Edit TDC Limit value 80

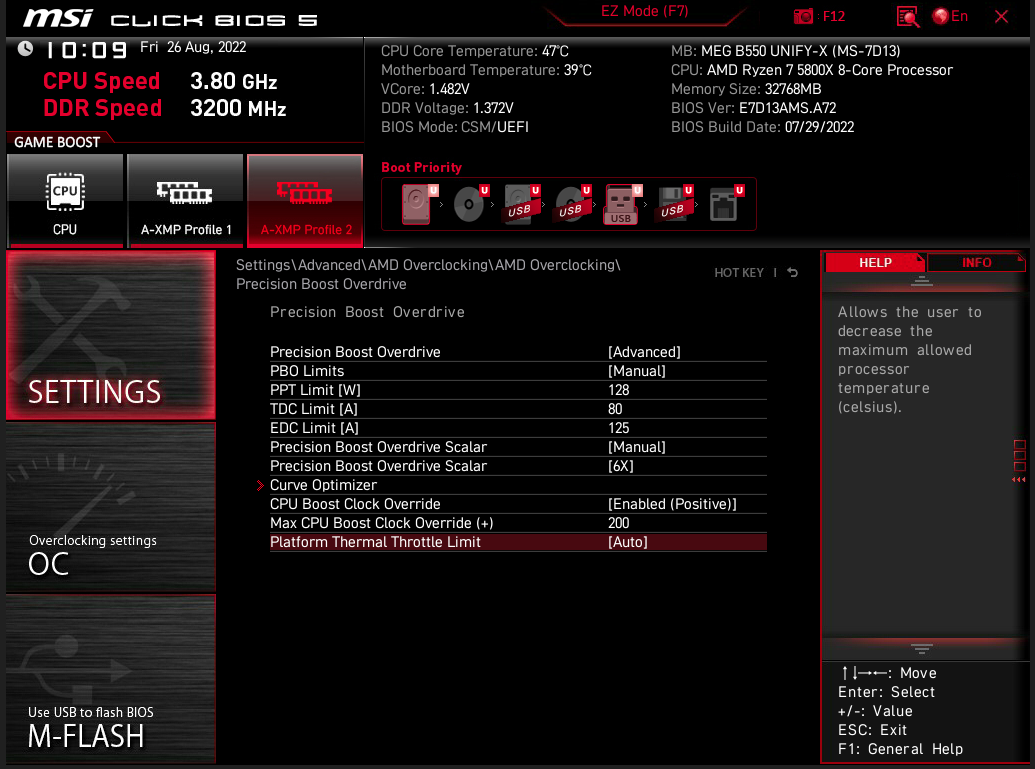coord(615,409)
